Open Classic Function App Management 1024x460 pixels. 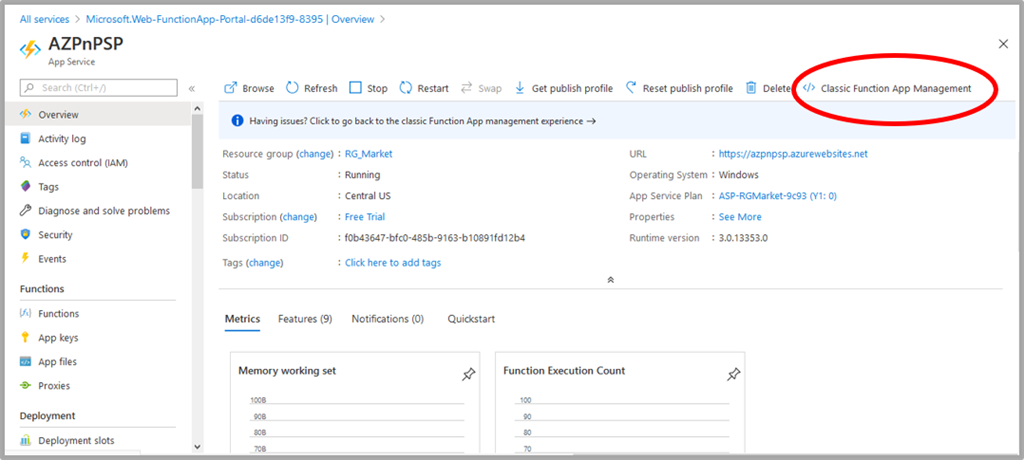click(x=887, y=88)
